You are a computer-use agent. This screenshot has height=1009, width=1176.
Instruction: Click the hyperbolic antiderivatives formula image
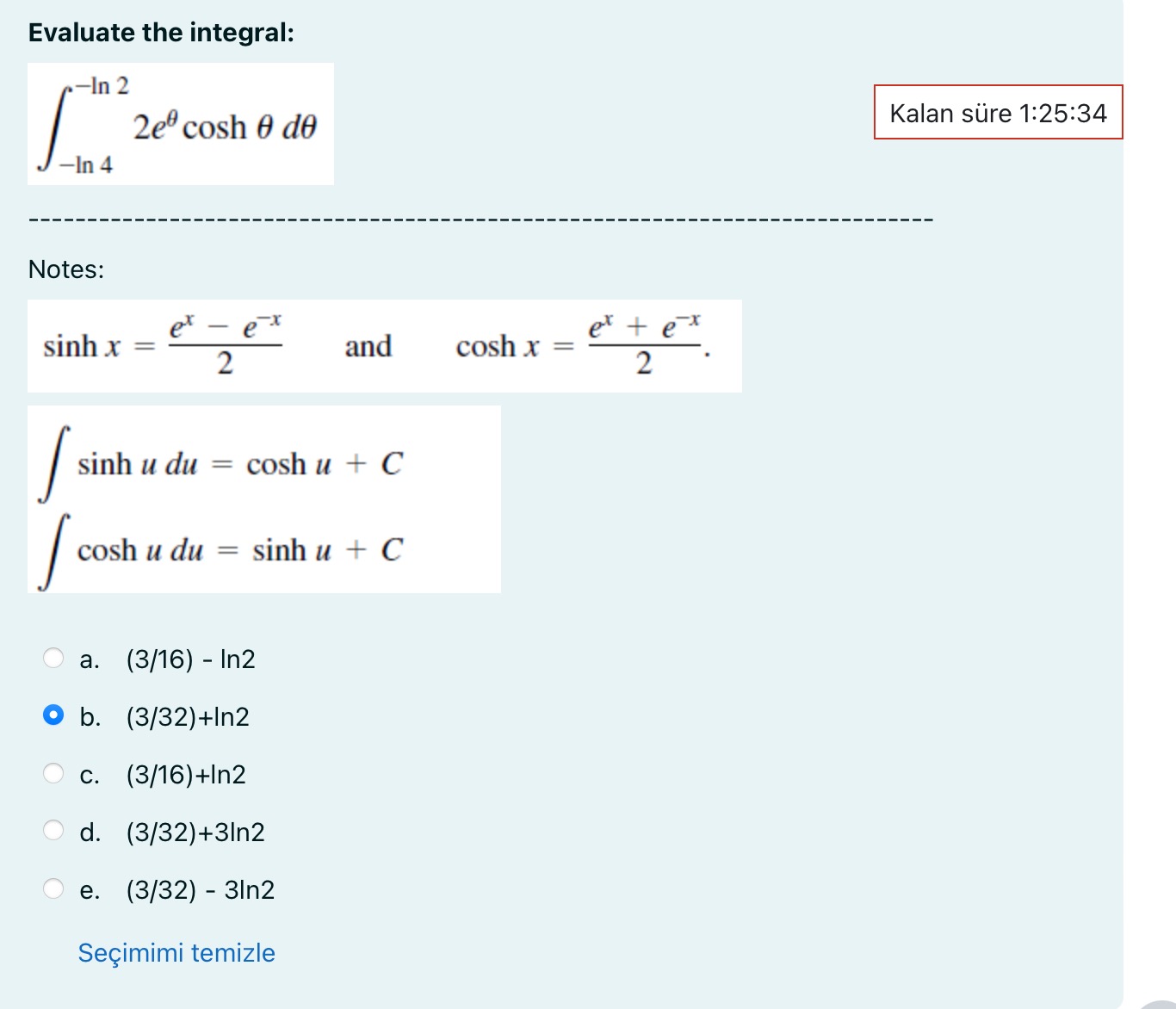click(x=263, y=499)
